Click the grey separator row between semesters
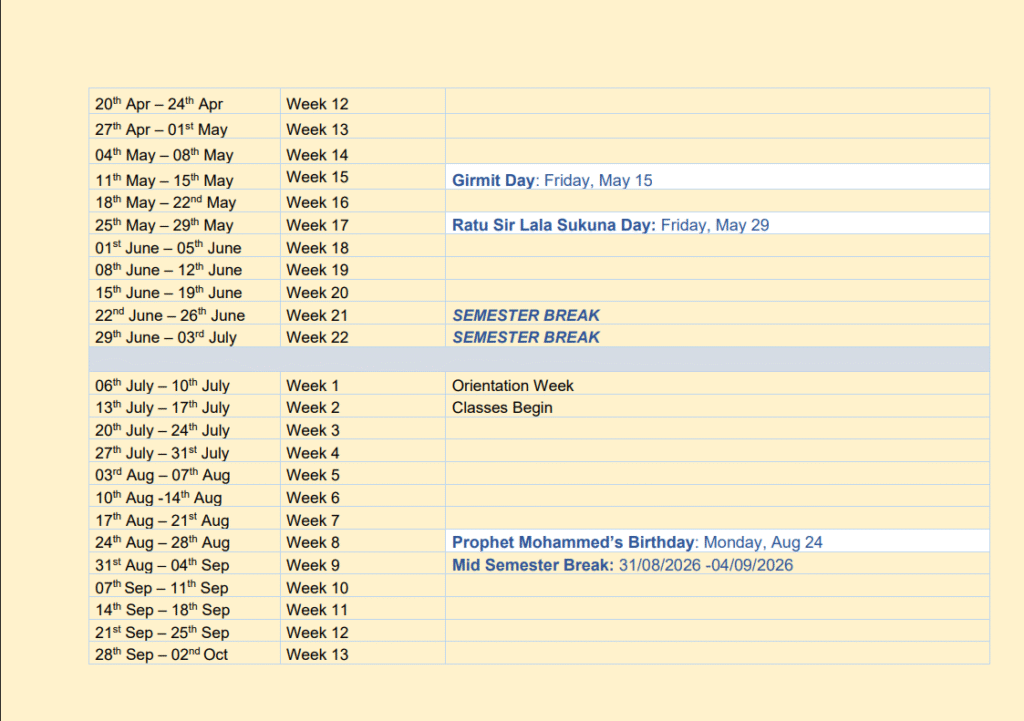Screen dimensions: 1024x721 point(538,359)
